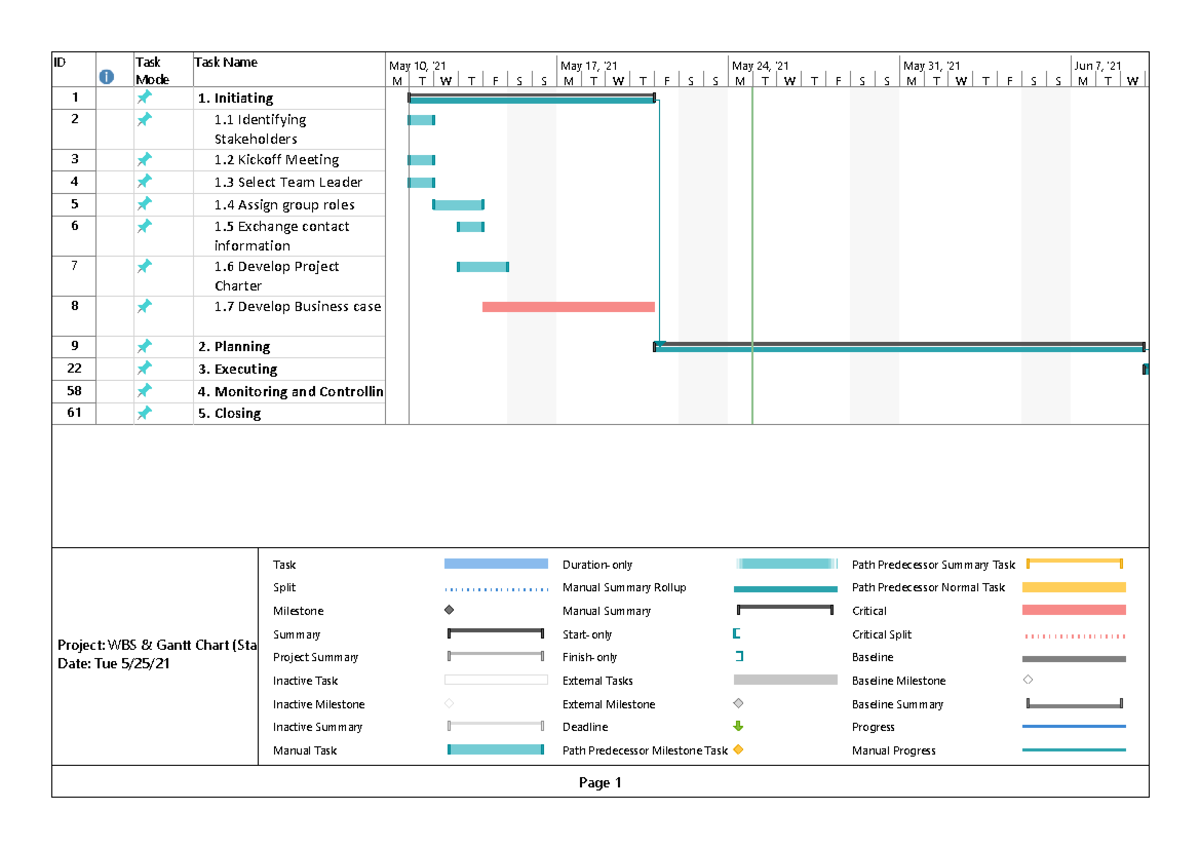Screen dimensions: 1200x849
Task: Select the Milestone diamond icon in the legend
Action: click(x=447, y=610)
